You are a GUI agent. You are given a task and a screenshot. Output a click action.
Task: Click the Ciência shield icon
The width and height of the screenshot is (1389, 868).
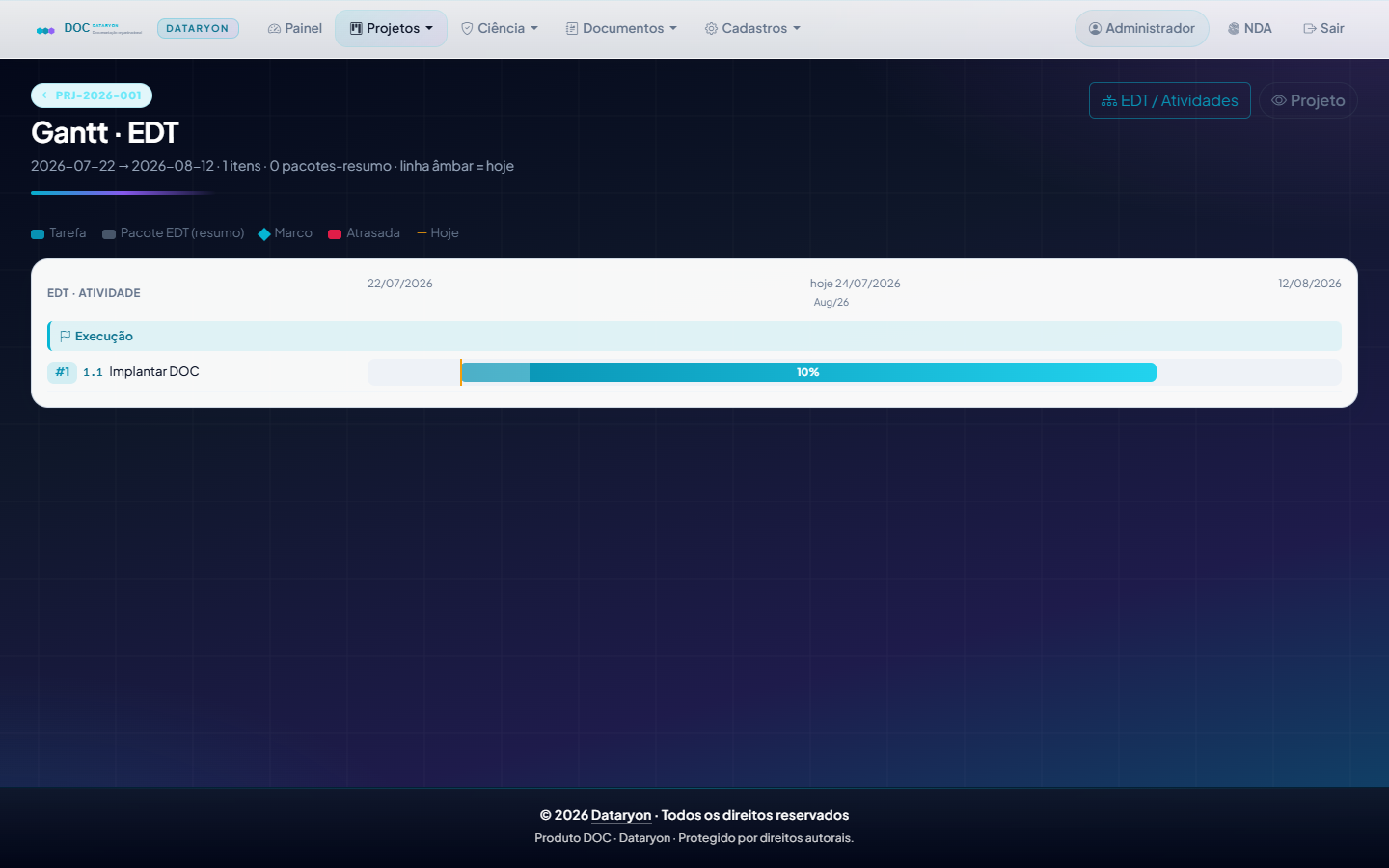point(467,29)
